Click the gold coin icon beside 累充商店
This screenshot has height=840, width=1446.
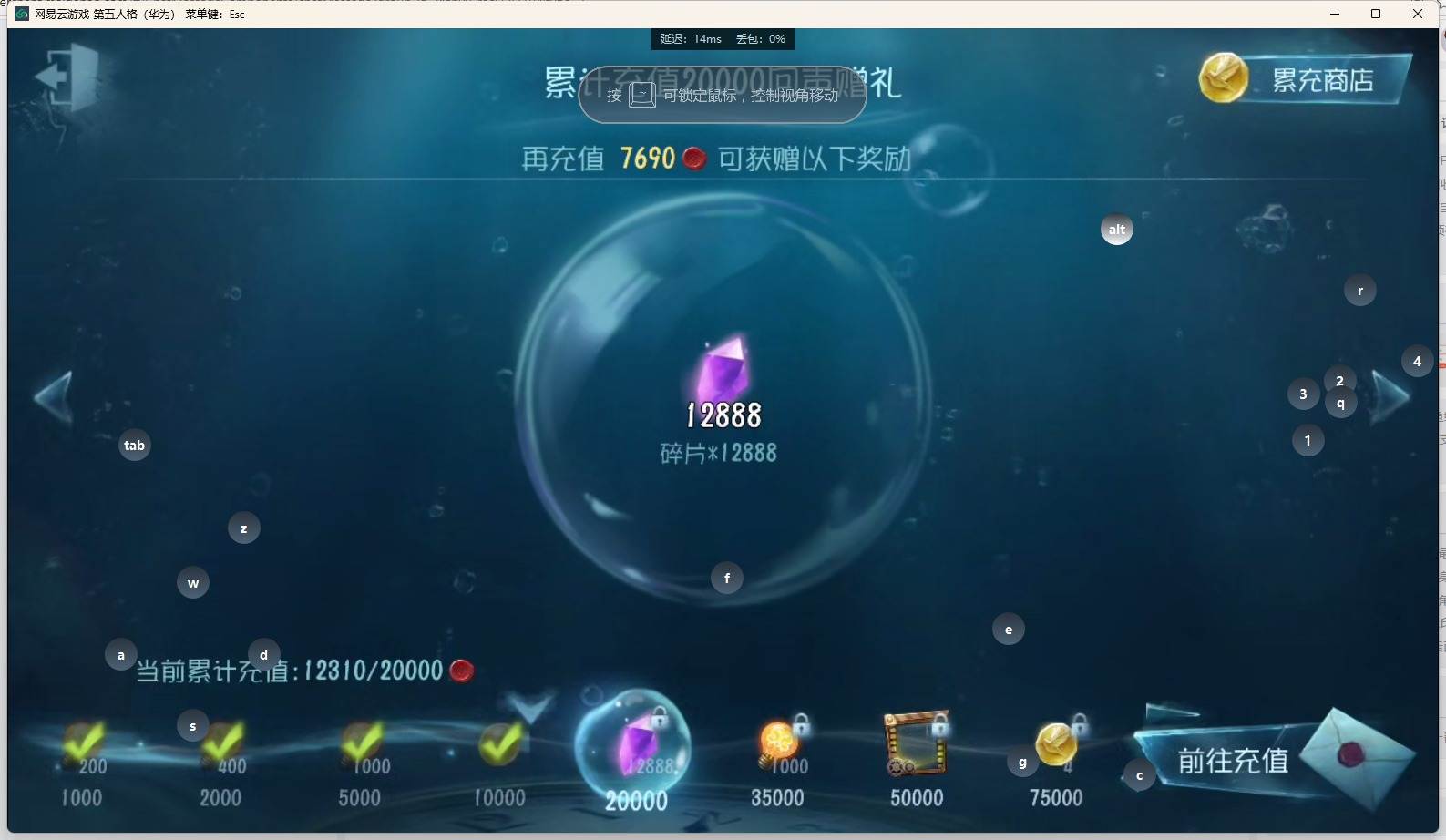click(x=1223, y=77)
